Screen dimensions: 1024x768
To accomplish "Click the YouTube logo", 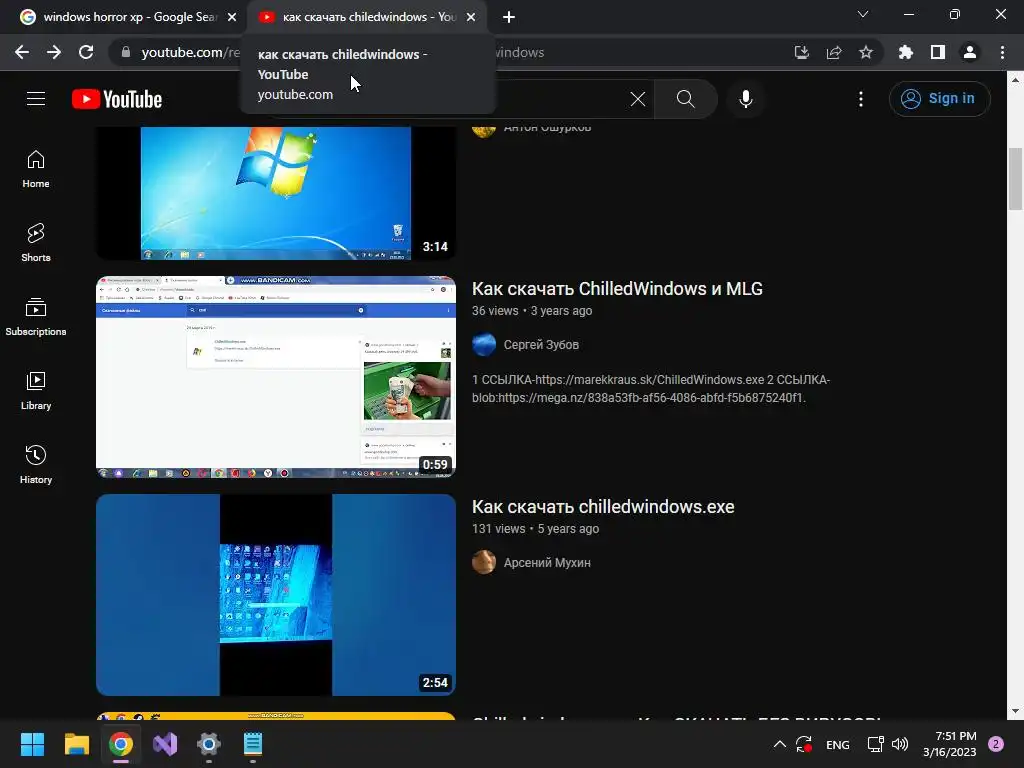I will [x=117, y=99].
